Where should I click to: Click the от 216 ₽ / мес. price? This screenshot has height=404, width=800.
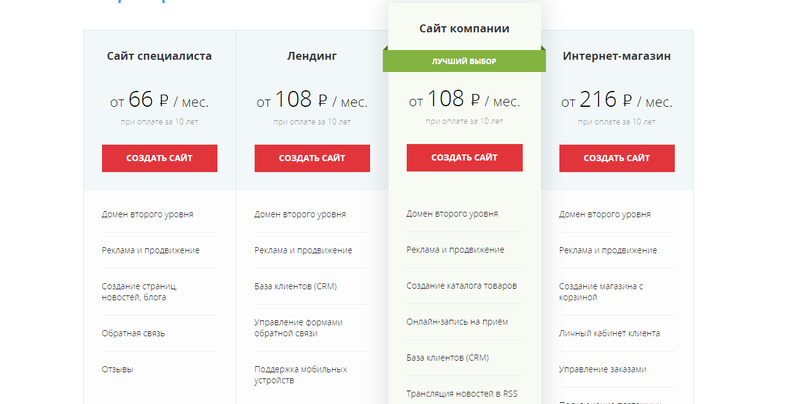pyautogui.click(x=617, y=99)
